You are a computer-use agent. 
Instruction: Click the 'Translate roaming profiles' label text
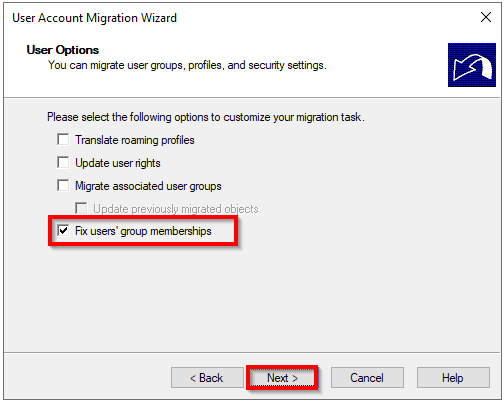(x=135, y=140)
